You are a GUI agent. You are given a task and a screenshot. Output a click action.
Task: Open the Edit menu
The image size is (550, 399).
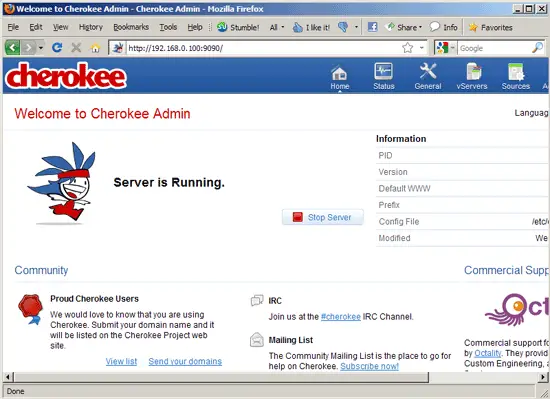(x=35, y=27)
